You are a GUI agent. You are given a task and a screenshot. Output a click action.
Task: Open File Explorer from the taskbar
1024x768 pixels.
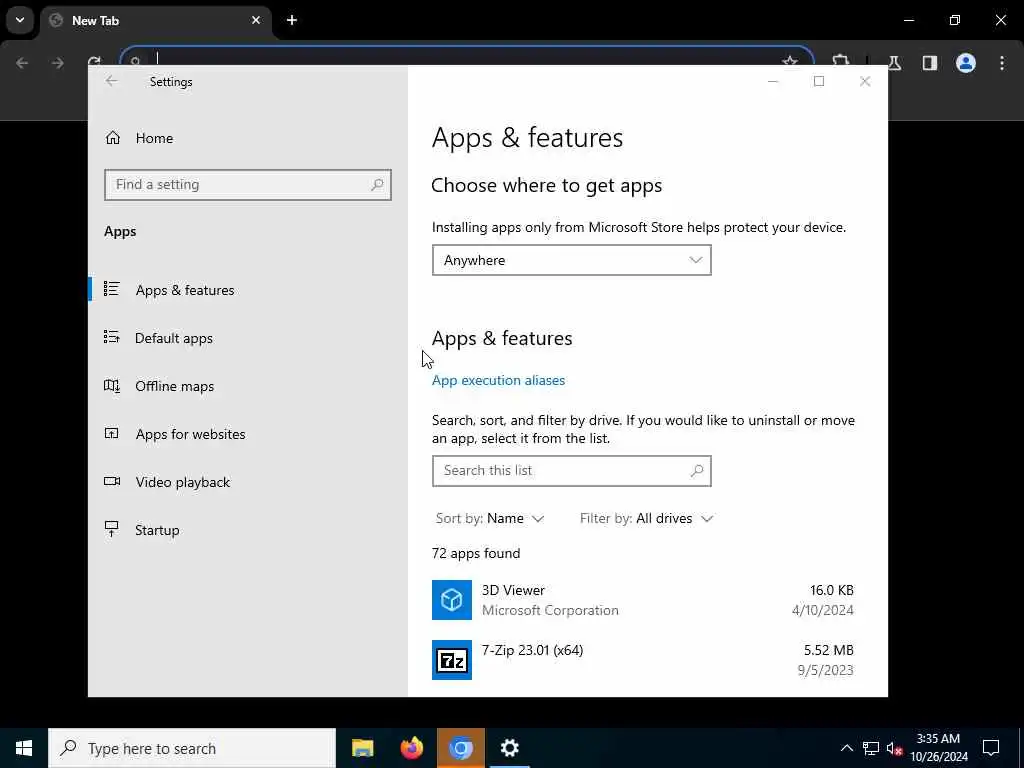point(362,748)
